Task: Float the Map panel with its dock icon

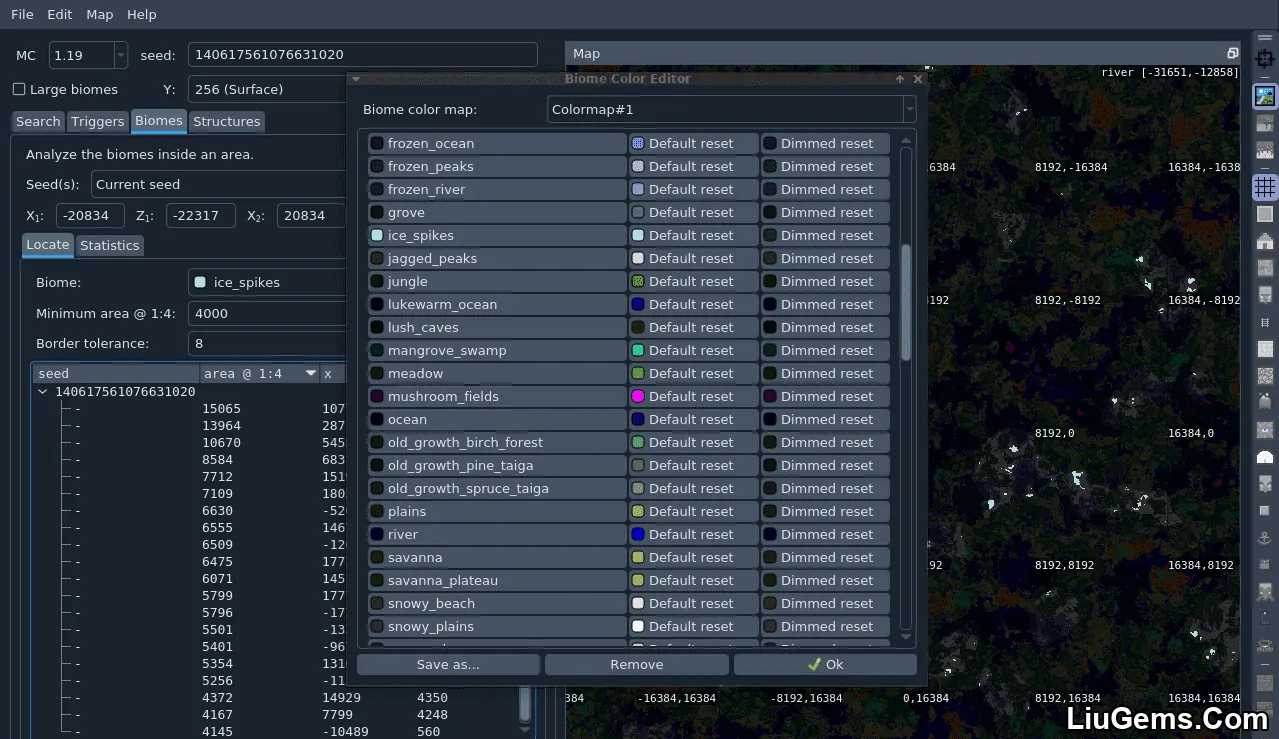Action: 1232,54
